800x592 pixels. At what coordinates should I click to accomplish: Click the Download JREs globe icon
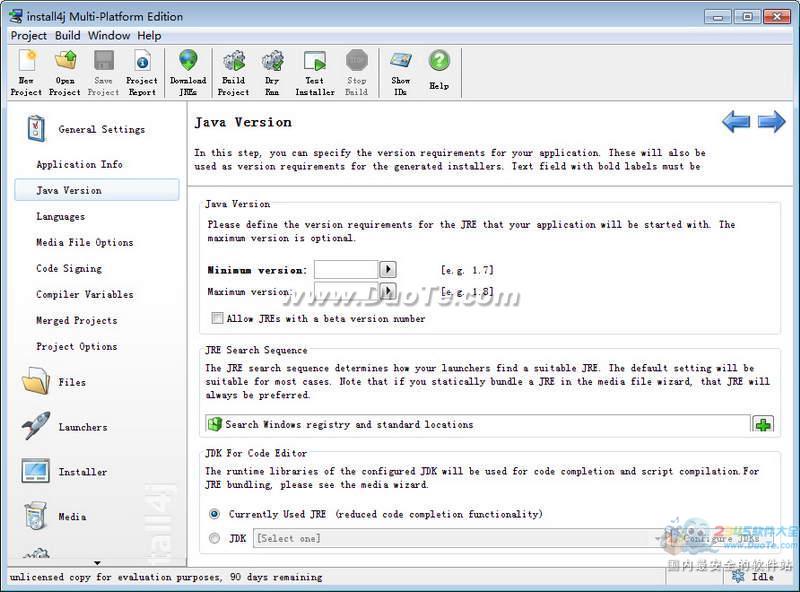pos(188,72)
